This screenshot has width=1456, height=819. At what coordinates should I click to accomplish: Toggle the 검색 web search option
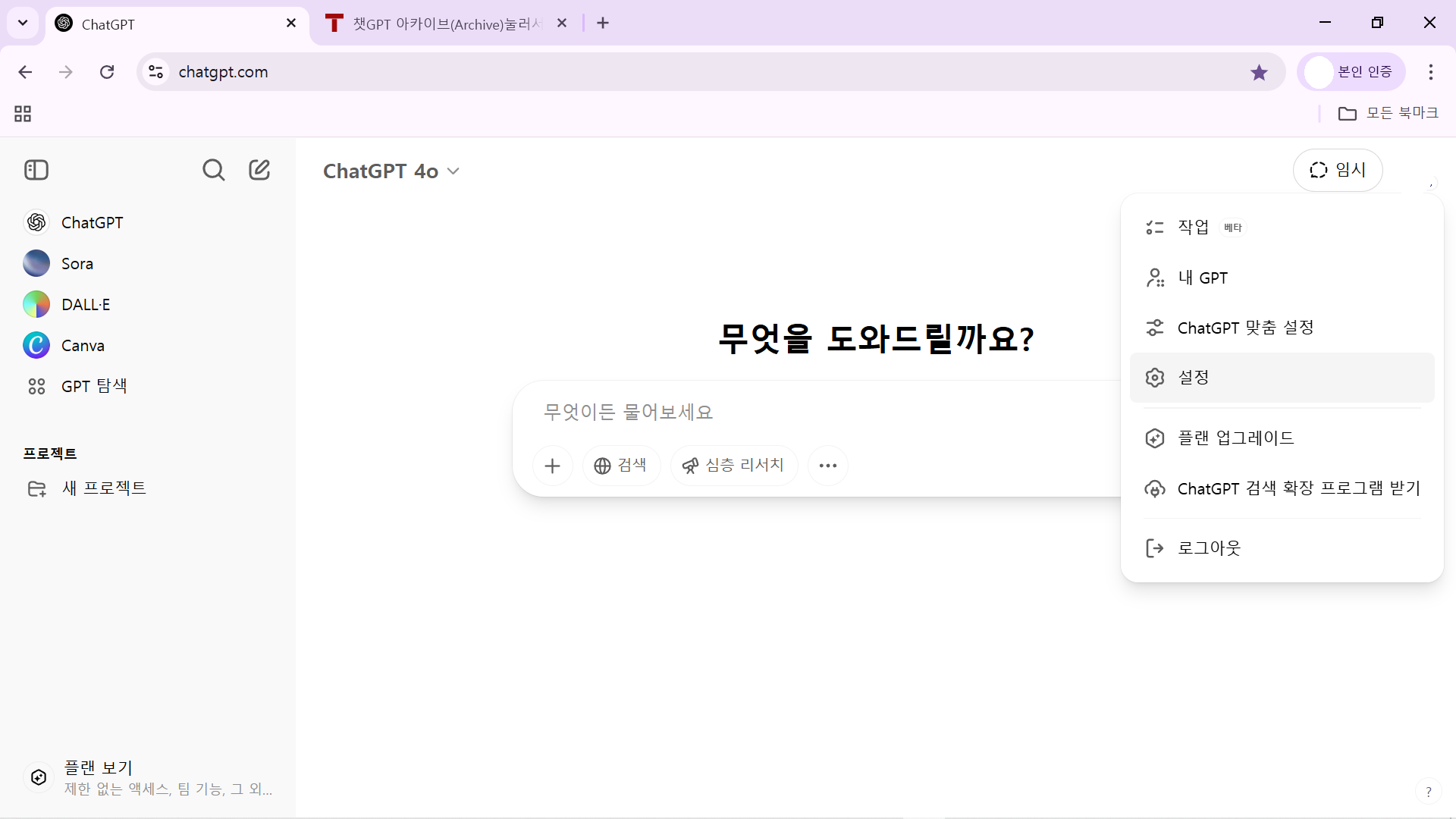pyautogui.click(x=620, y=466)
